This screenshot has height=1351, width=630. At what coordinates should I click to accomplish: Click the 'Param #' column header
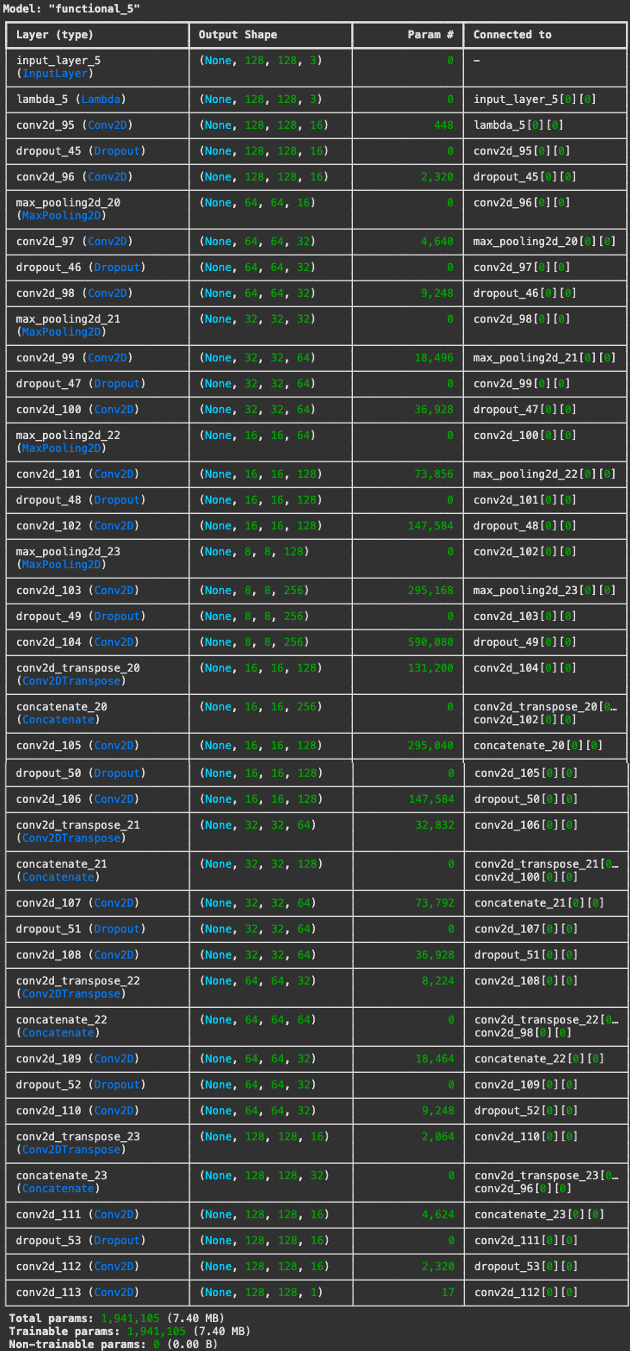click(431, 35)
